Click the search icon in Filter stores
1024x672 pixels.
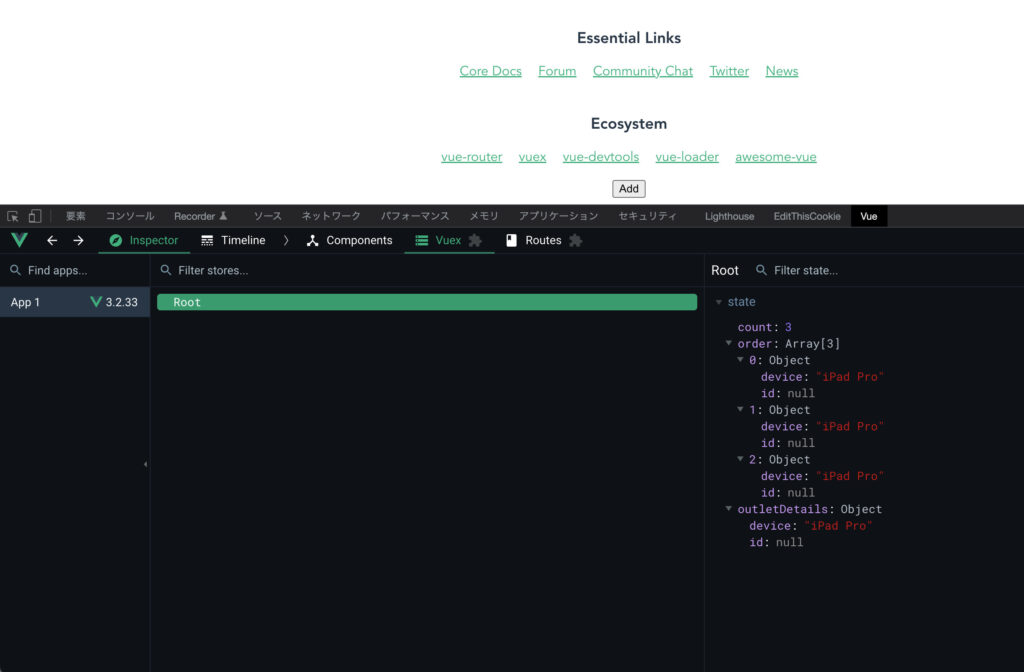tap(166, 270)
